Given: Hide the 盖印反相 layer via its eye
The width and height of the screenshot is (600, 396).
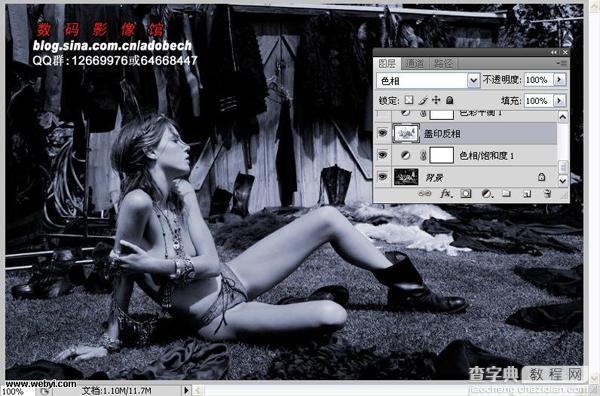Looking at the screenshot, I should (x=382, y=133).
